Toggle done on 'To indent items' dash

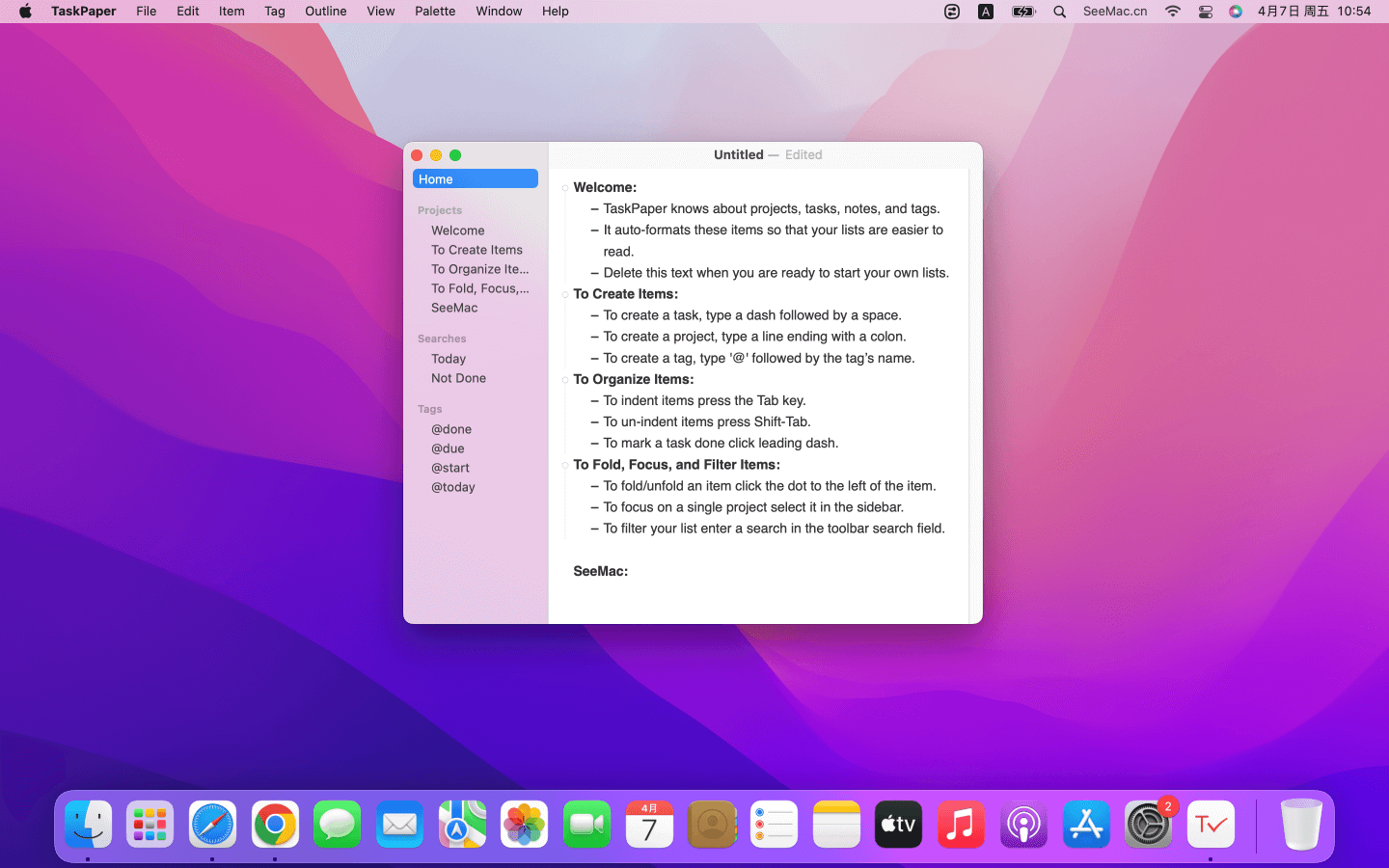[x=594, y=400]
